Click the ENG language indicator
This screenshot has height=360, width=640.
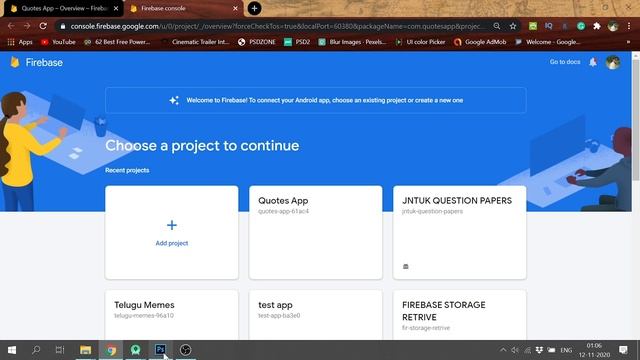point(566,350)
